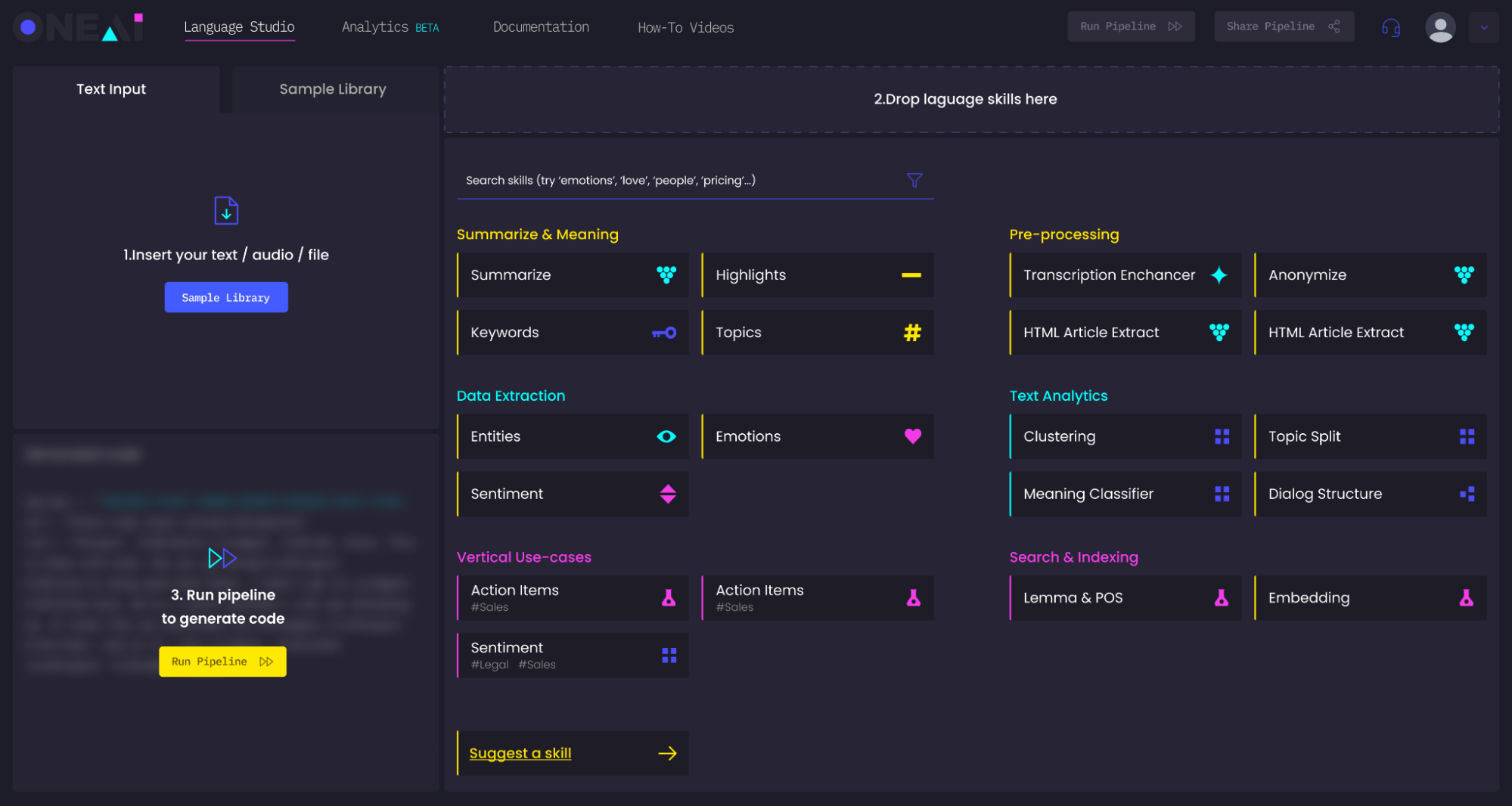
Task: Expand the account dropdown chevron
Action: click(1483, 27)
